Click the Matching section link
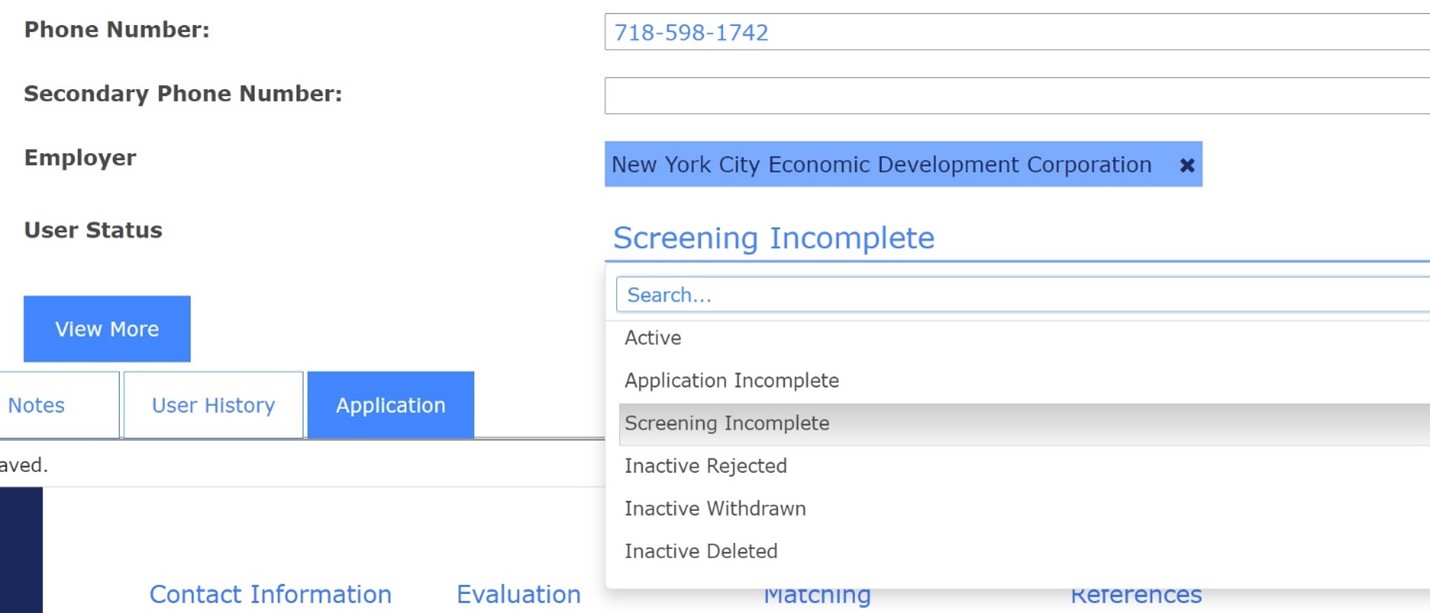The image size is (1430, 613). click(817, 597)
